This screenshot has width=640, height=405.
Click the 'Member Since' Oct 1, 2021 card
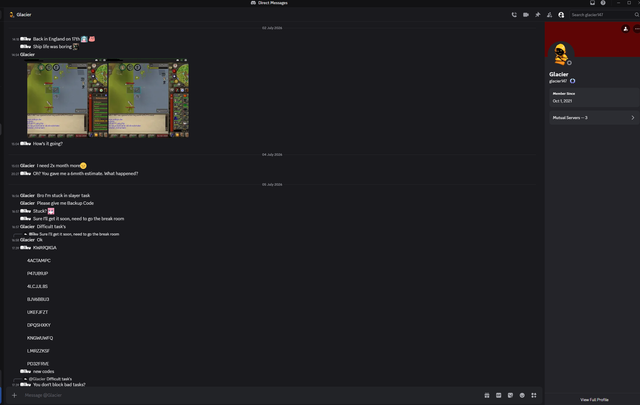coord(594,97)
